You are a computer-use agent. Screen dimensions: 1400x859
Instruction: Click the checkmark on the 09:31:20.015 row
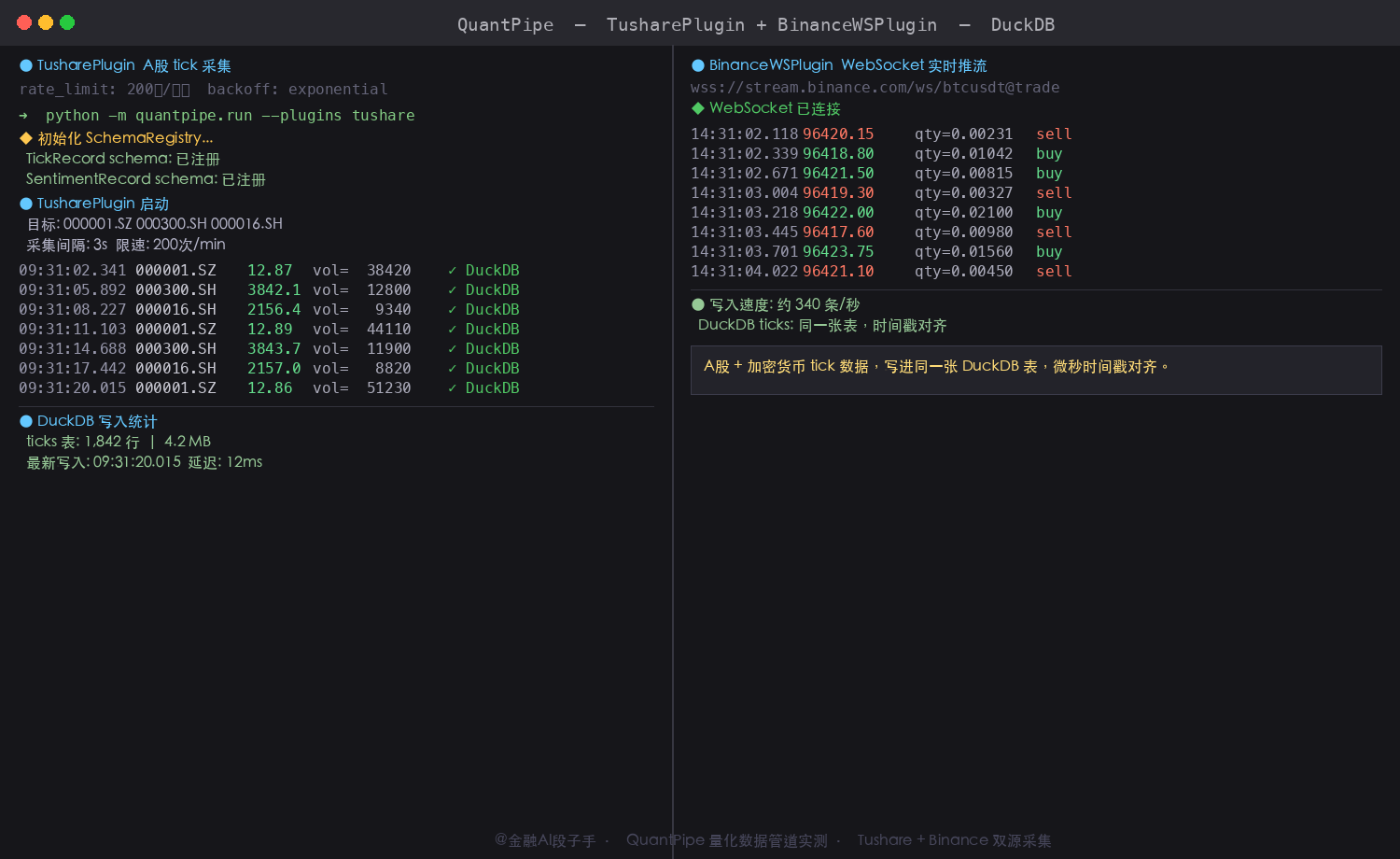coord(452,388)
